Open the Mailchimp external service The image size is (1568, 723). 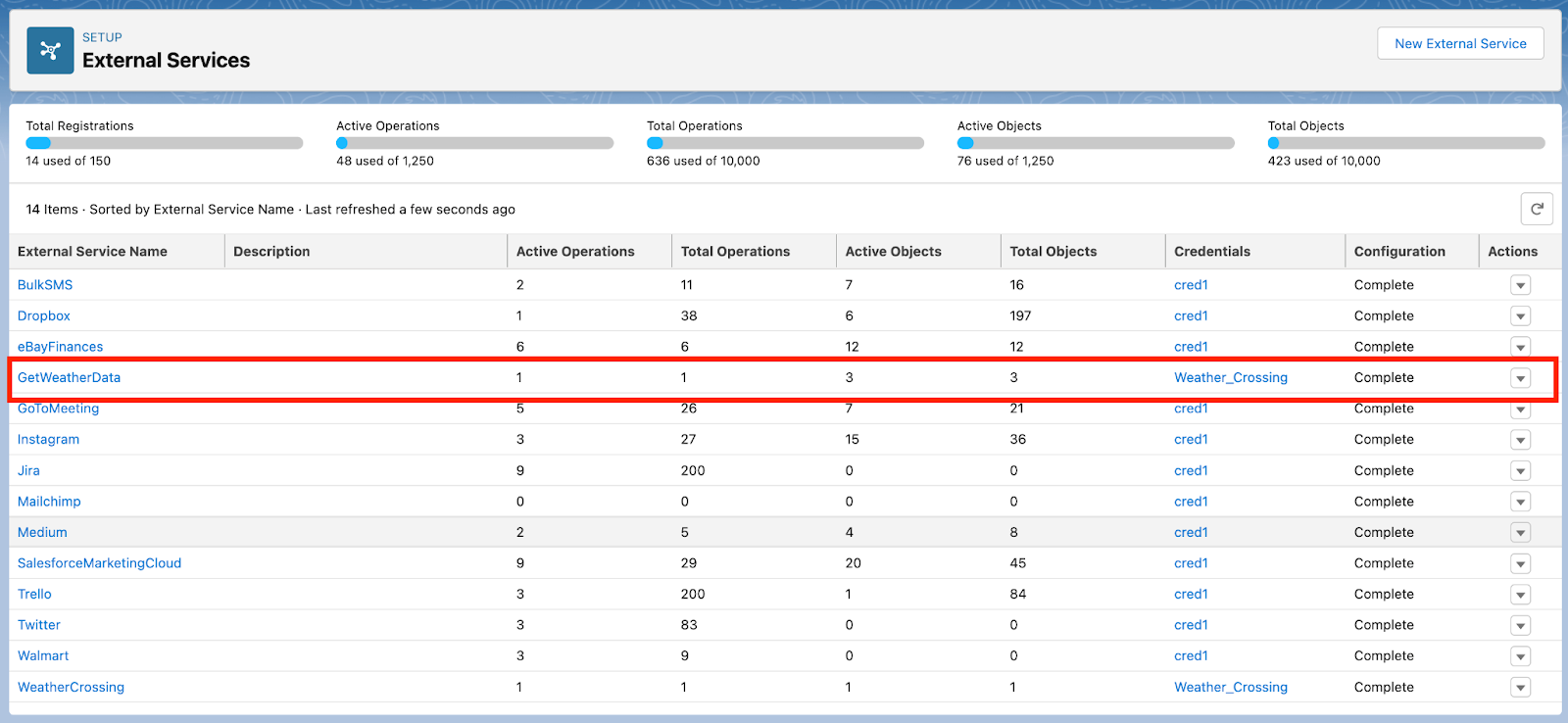(x=49, y=502)
